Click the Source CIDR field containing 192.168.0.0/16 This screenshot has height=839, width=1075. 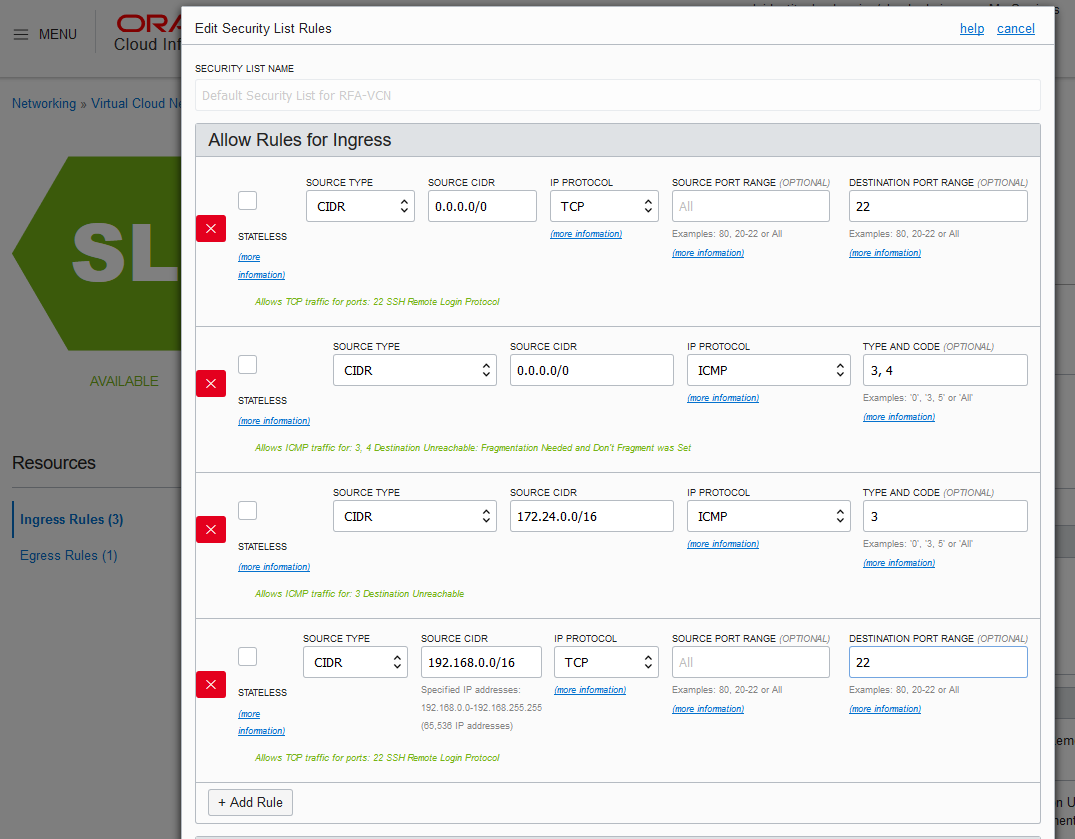(481, 662)
